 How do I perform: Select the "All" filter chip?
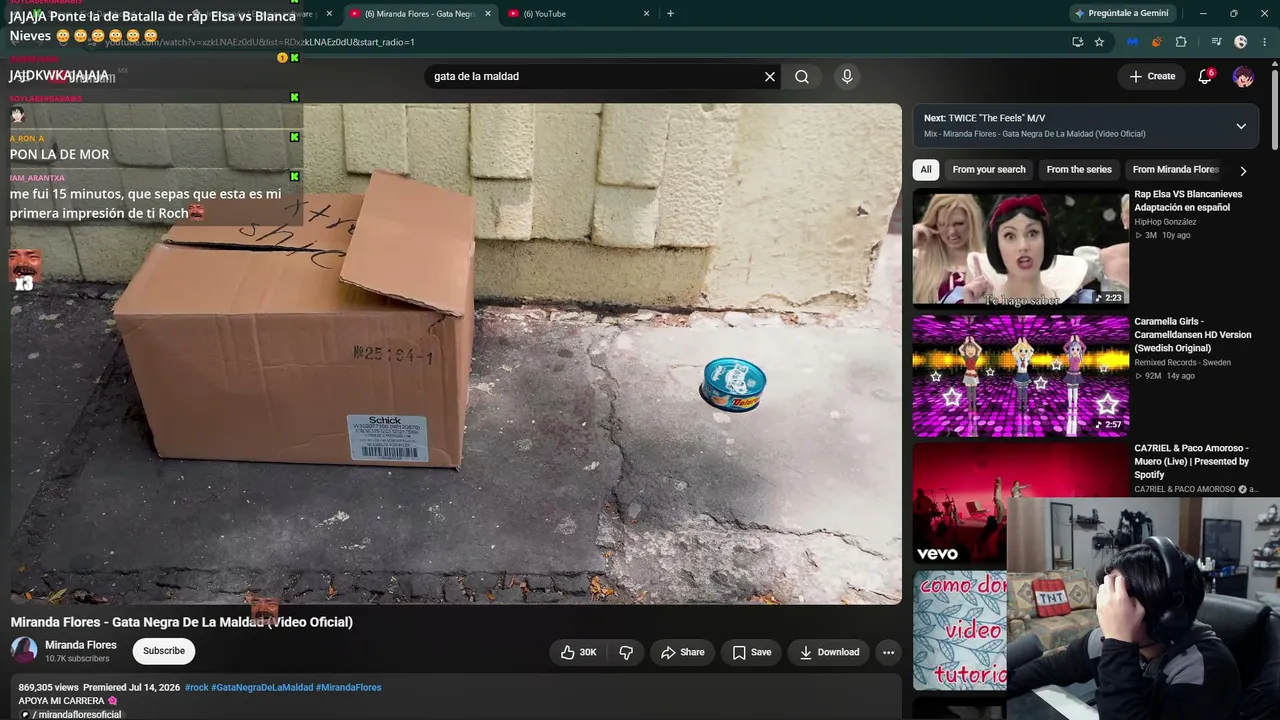point(926,170)
